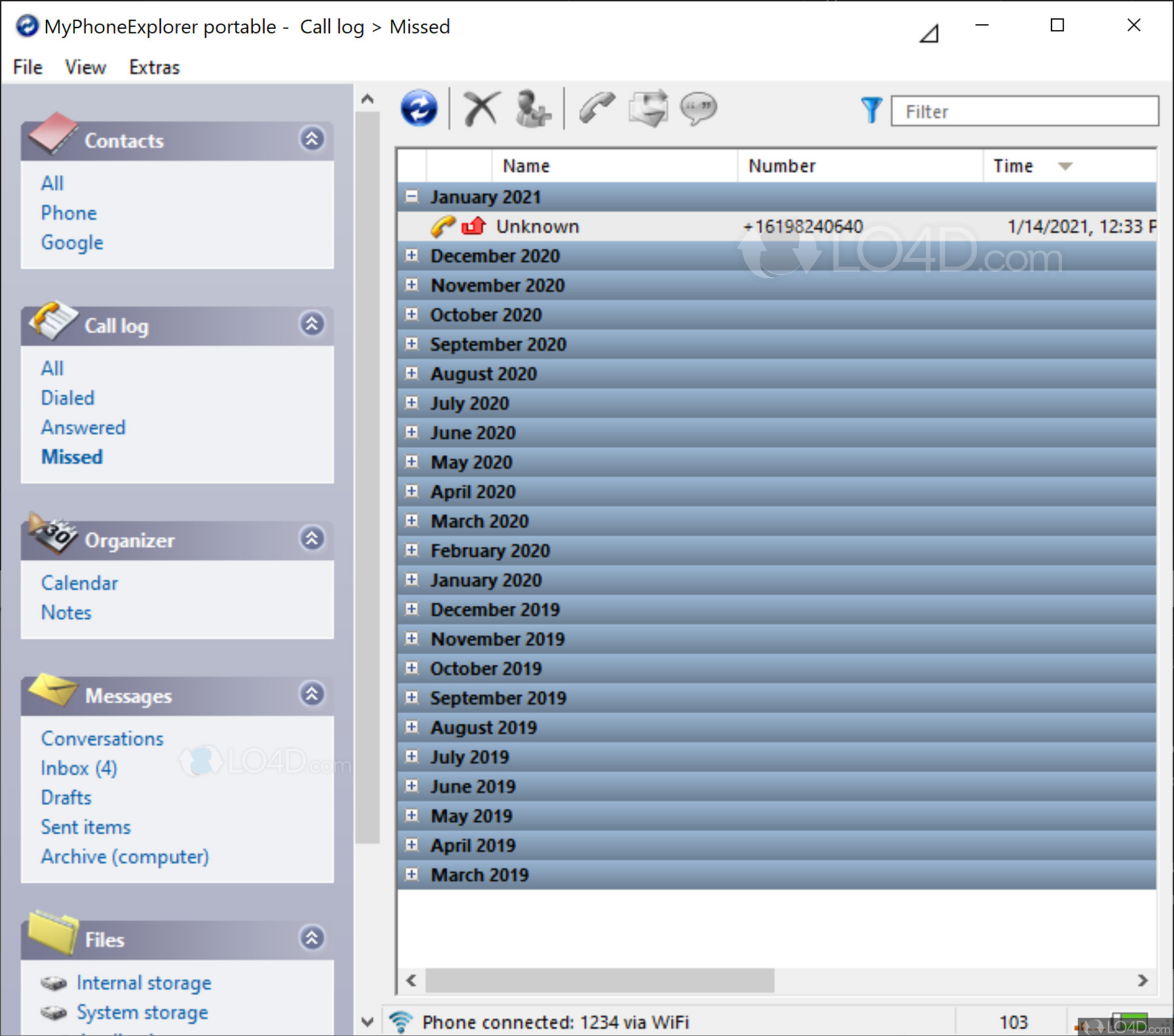Click the missed call icon beside Unknown
Image resolution: width=1174 pixels, height=1036 pixels.
pyautogui.click(x=473, y=227)
